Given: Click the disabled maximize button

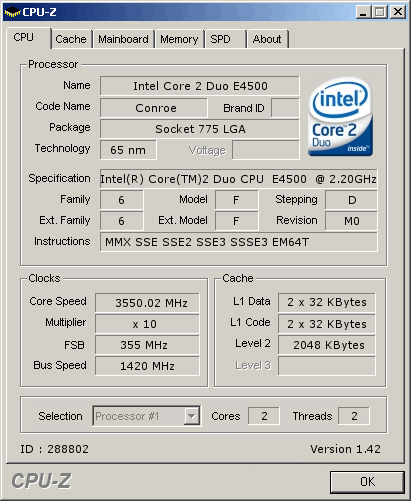Looking at the screenshot, I should point(380,12).
